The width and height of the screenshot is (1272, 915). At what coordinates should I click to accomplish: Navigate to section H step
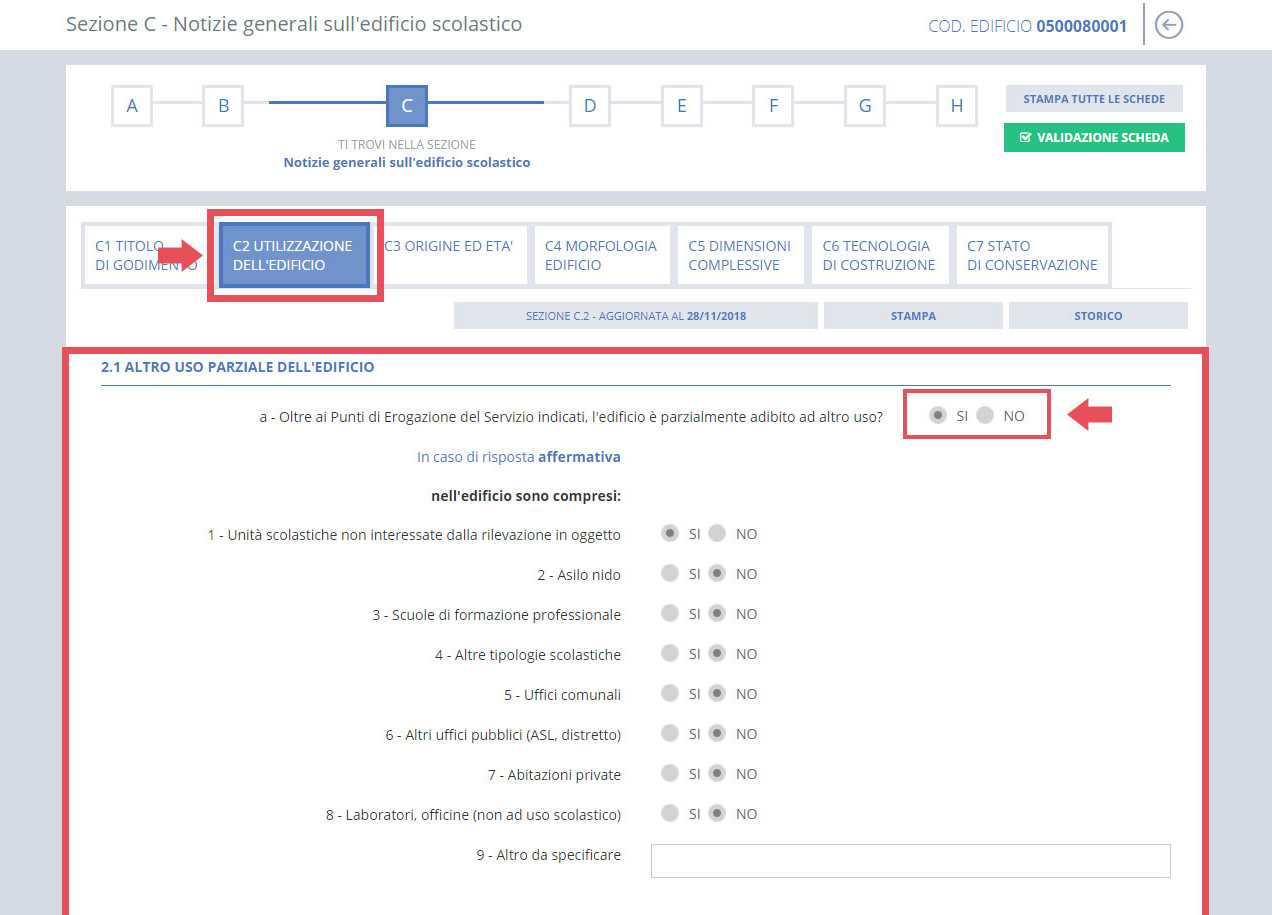coord(956,106)
